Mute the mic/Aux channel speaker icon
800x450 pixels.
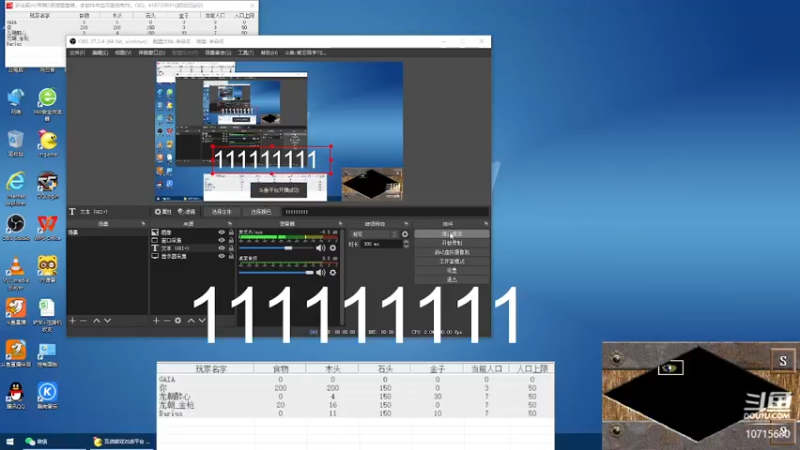320,248
